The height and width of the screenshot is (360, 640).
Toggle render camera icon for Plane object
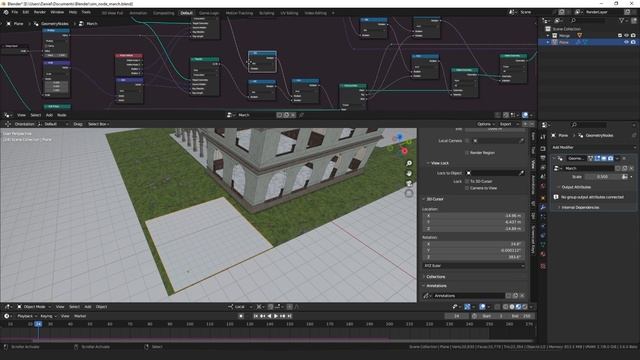pos(633,42)
